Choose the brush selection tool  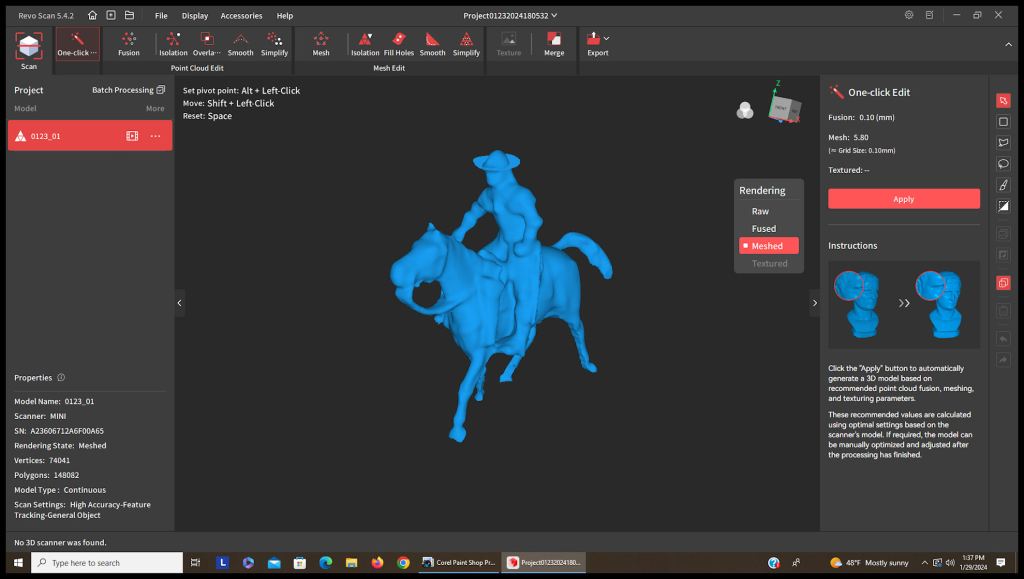(x=1003, y=185)
